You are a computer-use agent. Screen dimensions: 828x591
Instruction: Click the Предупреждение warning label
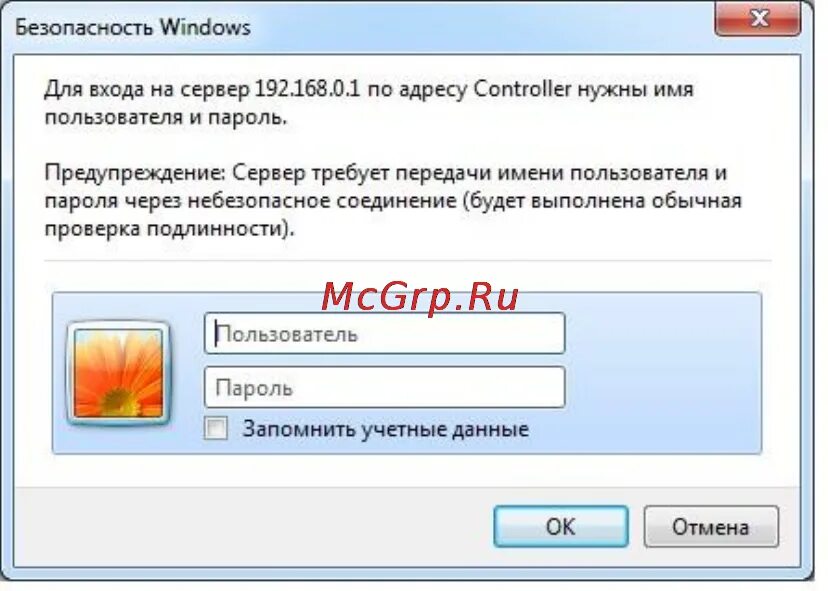[135, 173]
